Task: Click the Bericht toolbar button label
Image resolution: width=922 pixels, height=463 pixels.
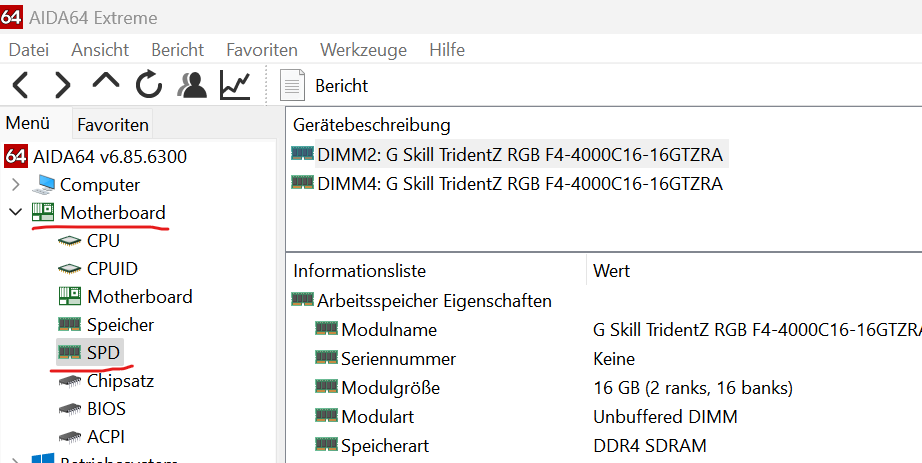Action: (342, 86)
